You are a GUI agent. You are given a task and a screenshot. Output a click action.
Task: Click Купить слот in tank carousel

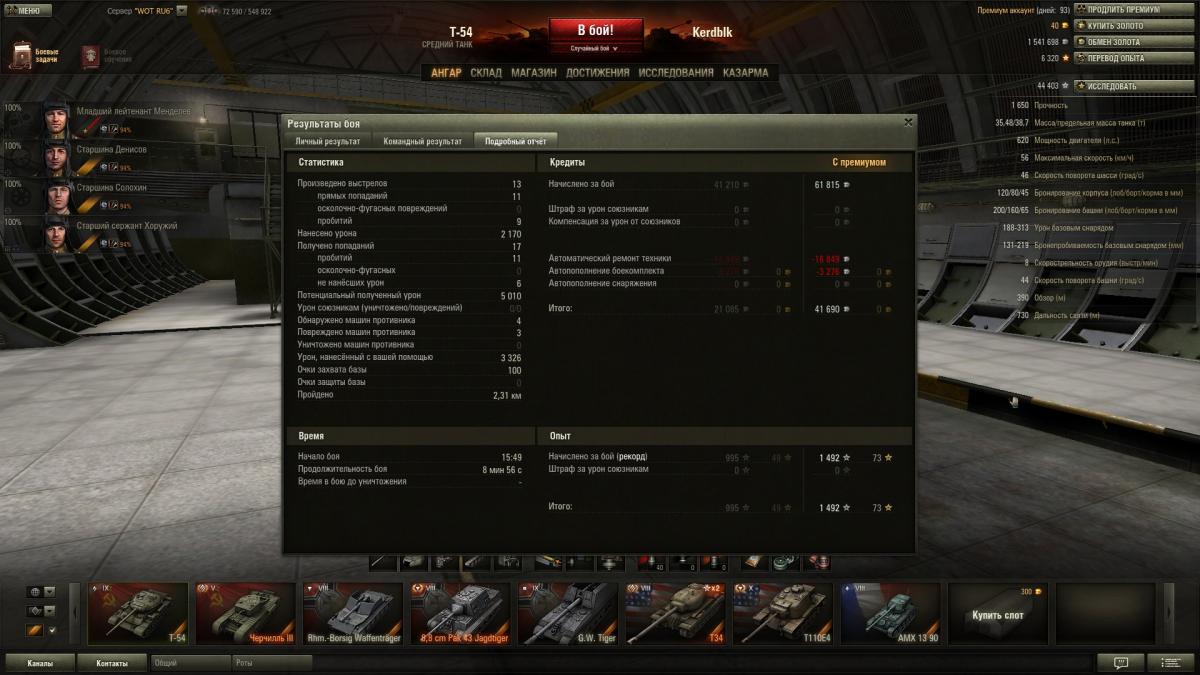click(x=998, y=613)
